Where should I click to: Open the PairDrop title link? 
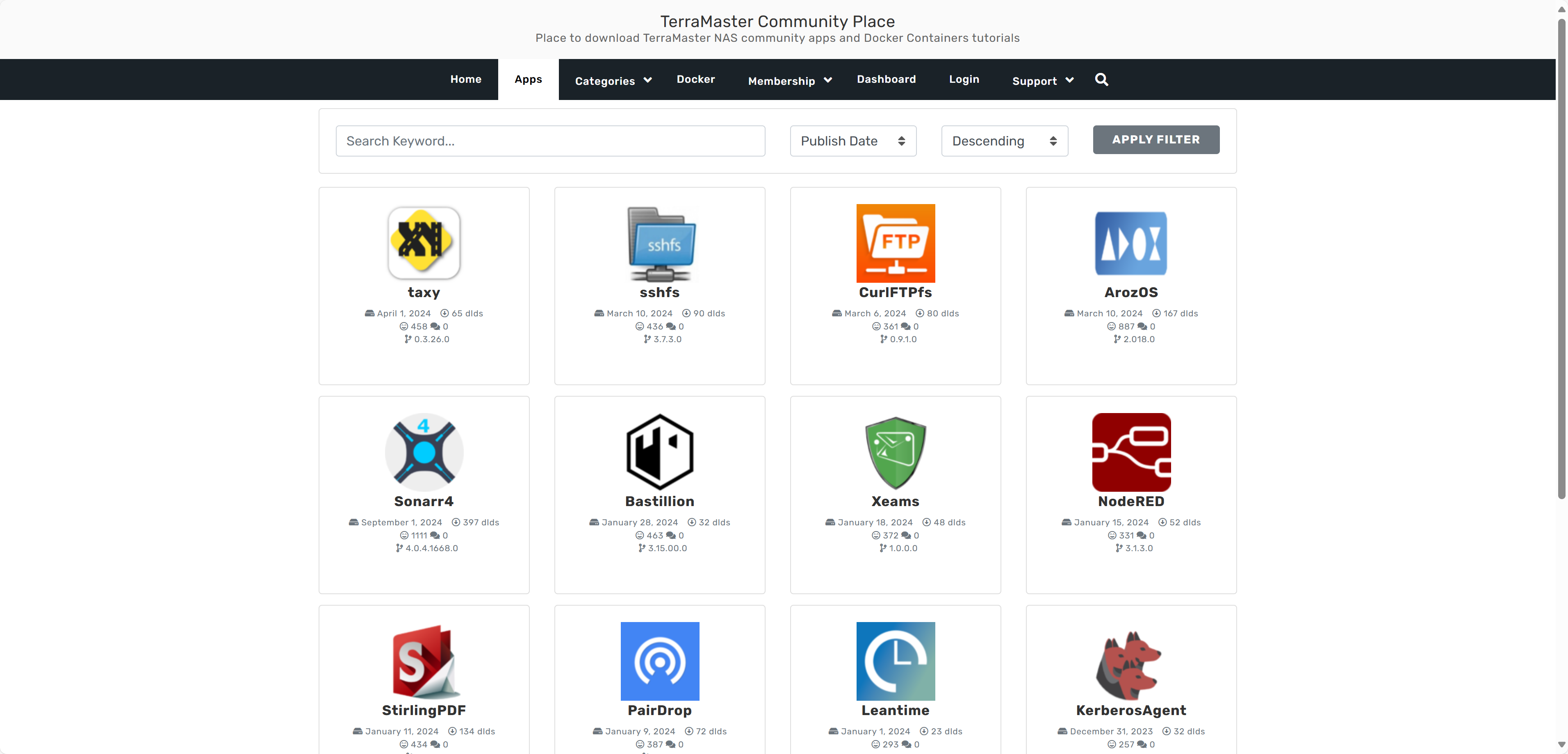[660, 710]
